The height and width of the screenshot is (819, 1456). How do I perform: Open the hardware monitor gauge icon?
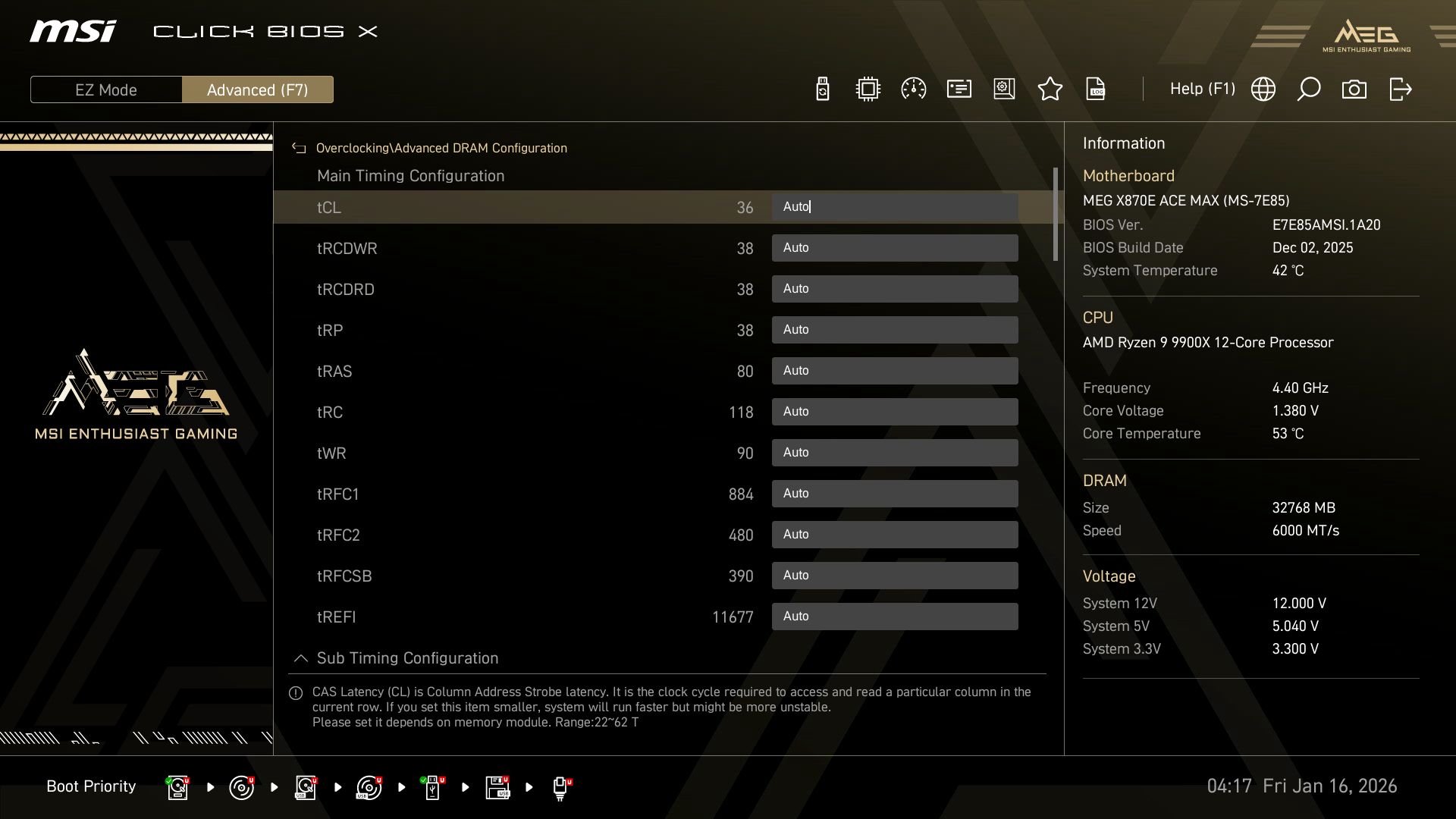[913, 89]
